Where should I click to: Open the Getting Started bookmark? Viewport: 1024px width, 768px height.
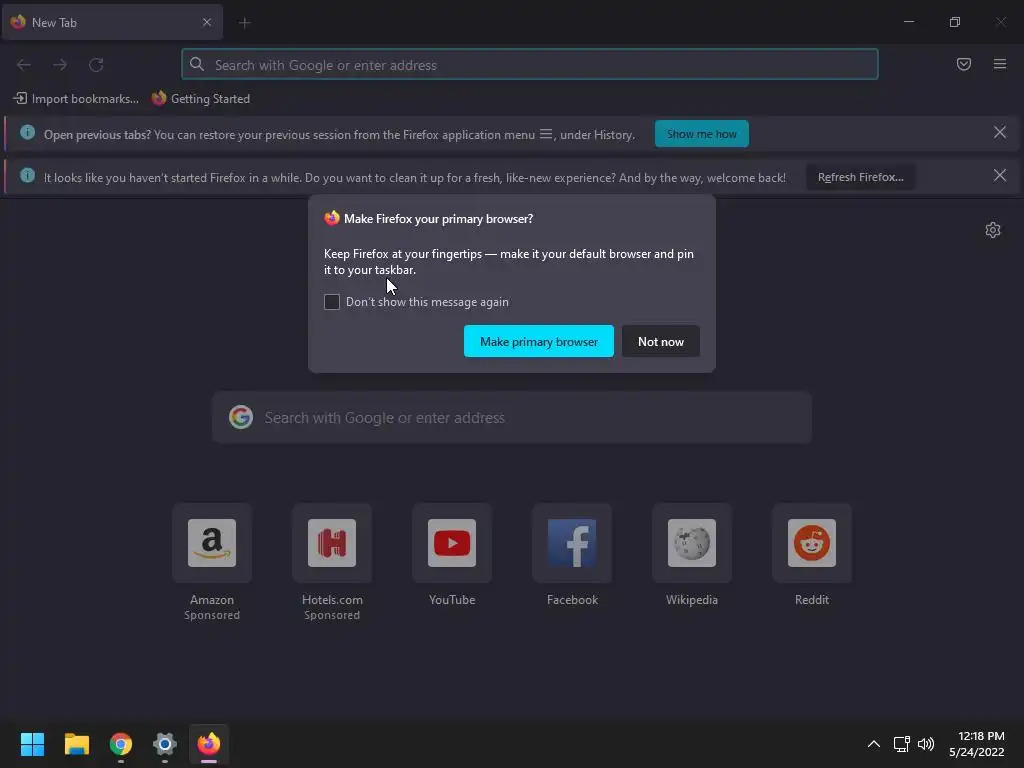(x=201, y=99)
